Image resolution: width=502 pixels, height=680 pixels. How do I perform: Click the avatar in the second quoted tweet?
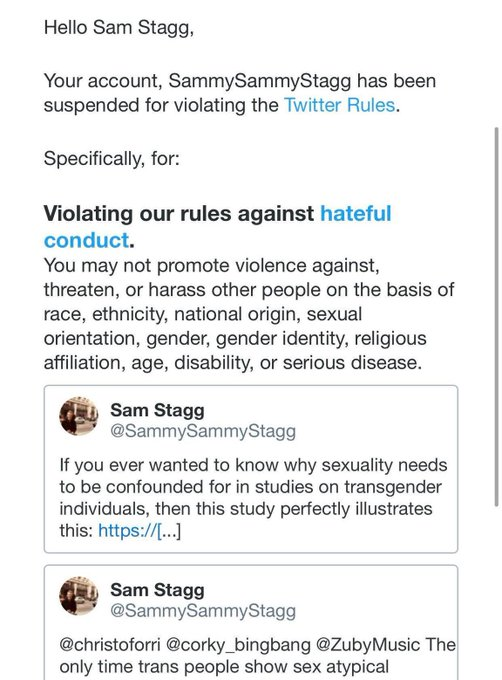pyautogui.click(x=78, y=596)
